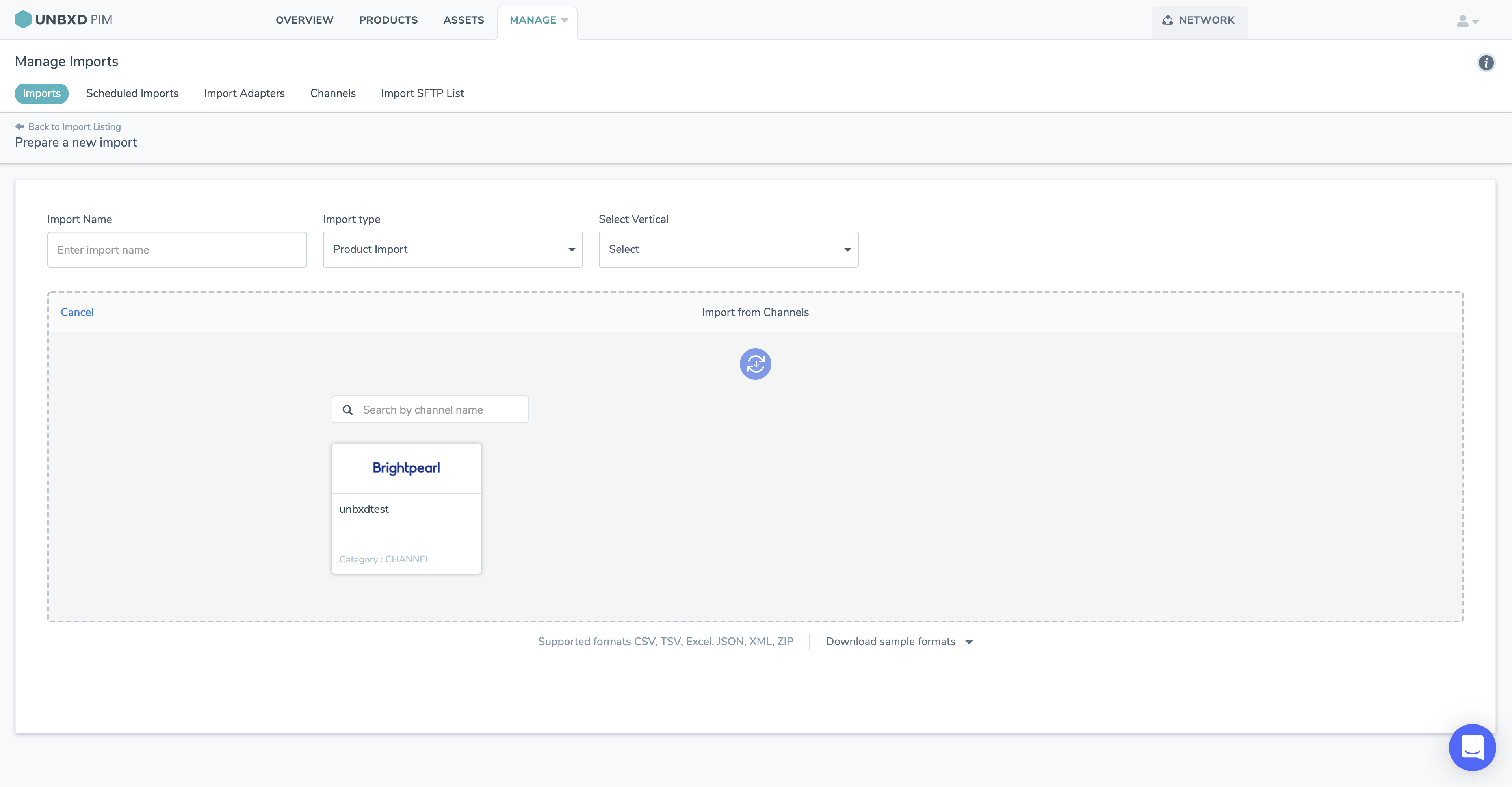
Task: Open the Products section
Action: 388,20
